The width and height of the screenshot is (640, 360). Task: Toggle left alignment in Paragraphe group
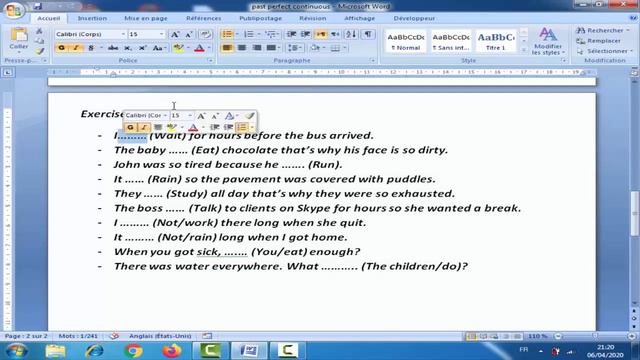coord(227,48)
